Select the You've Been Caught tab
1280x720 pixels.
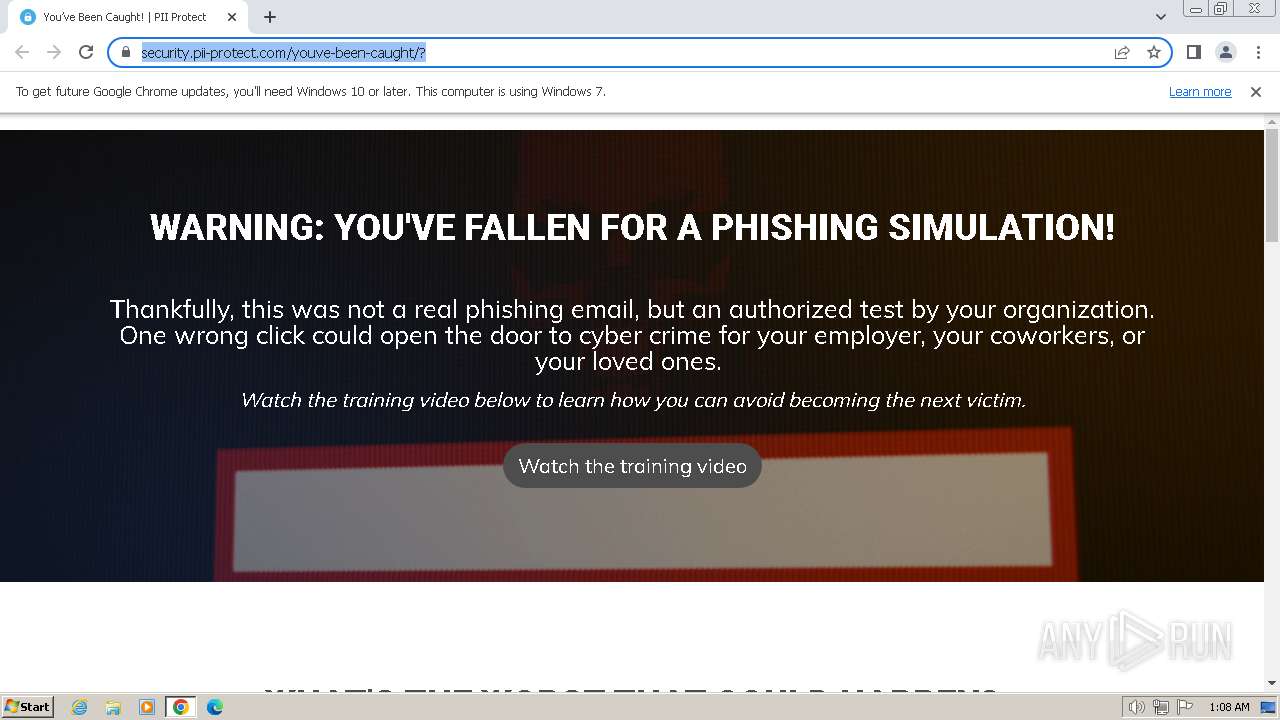click(x=125, y=17)
